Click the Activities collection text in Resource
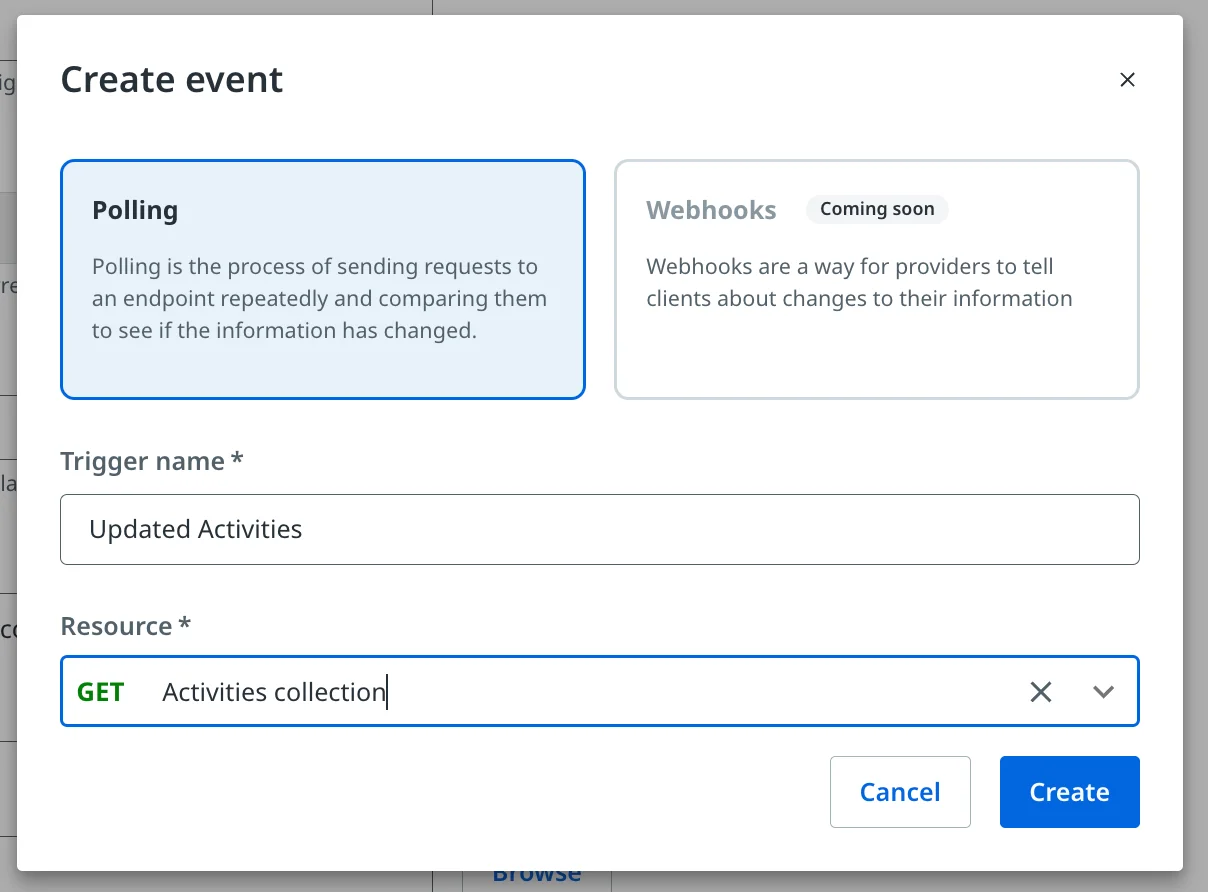 [273, 692]
